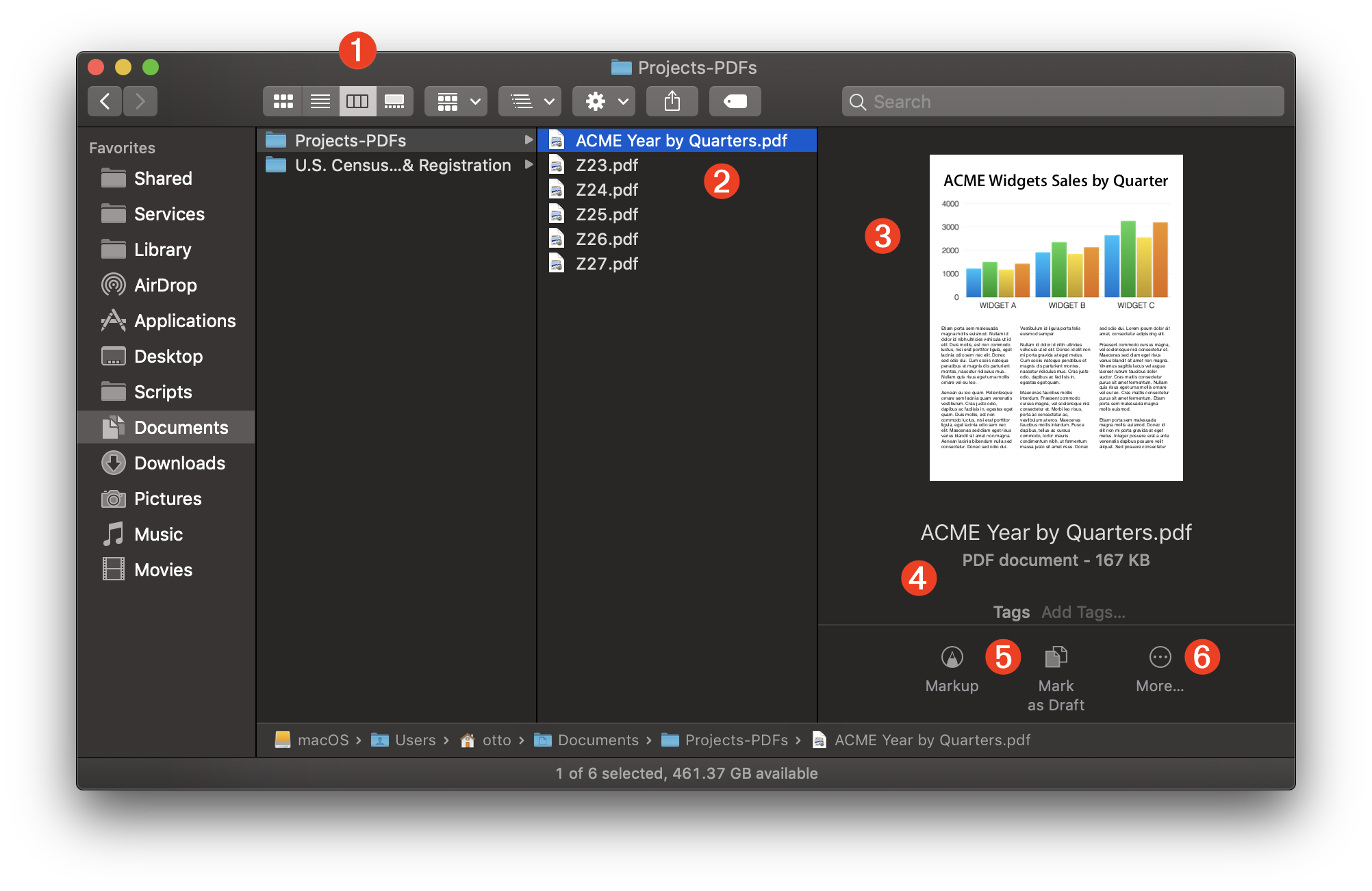Switch to list view
This screenshot has height=891, width=1372.
[320, 101]
